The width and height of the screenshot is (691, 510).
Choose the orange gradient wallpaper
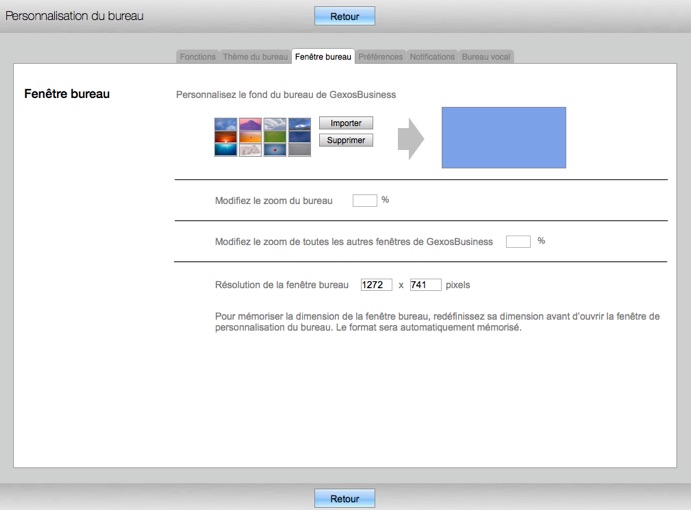pos(250,137)
